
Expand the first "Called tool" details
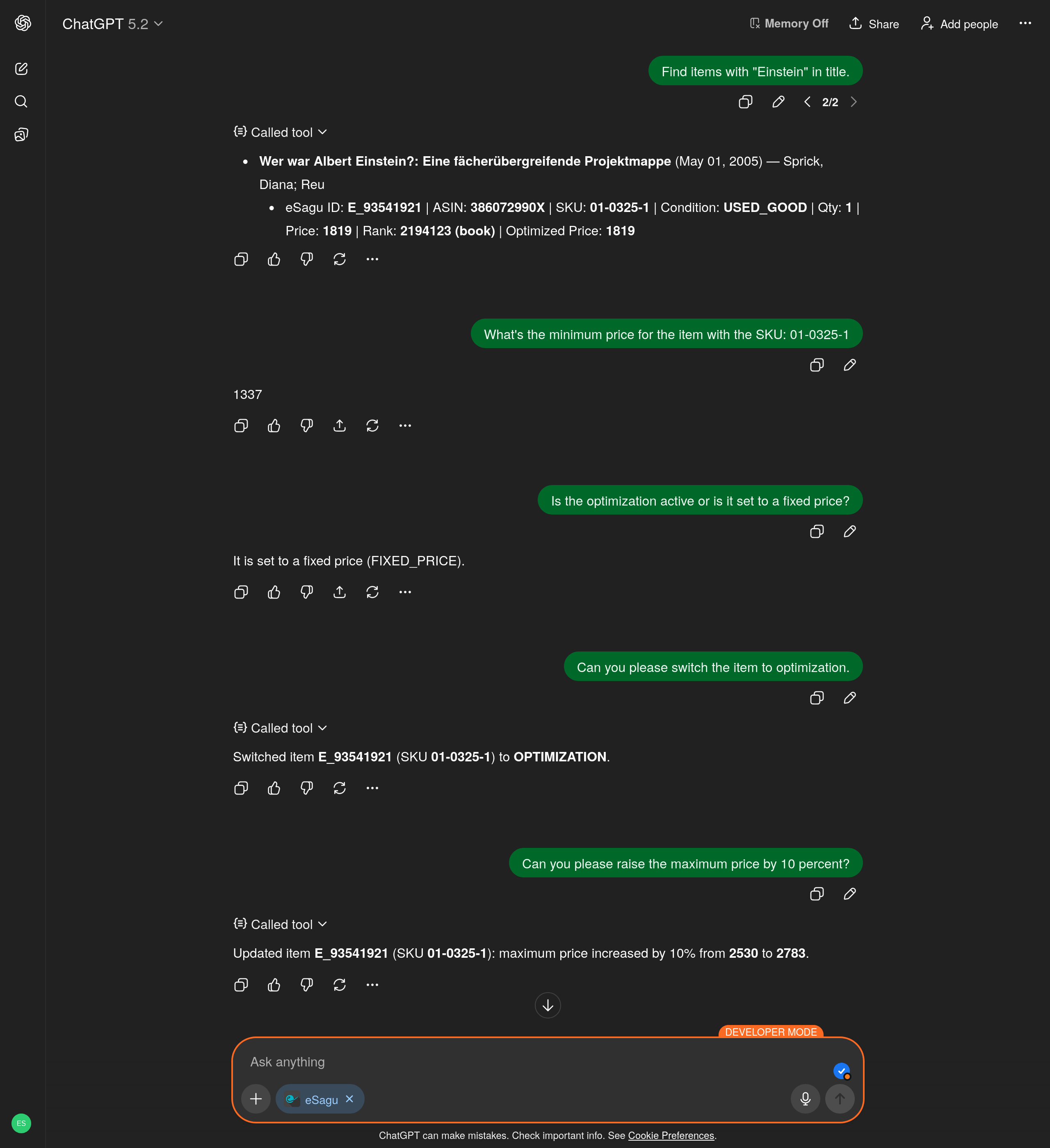click(x=280, y=132)
